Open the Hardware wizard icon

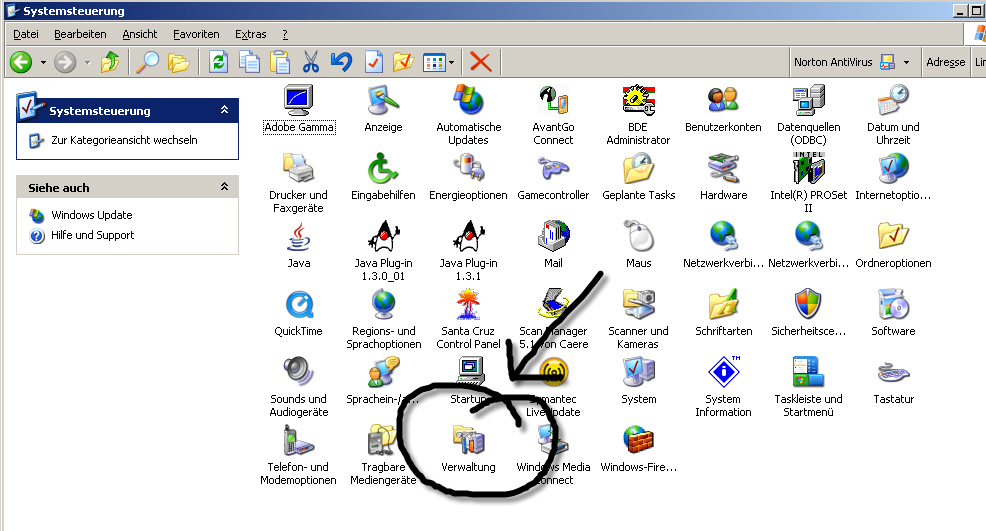coord(723,169)
